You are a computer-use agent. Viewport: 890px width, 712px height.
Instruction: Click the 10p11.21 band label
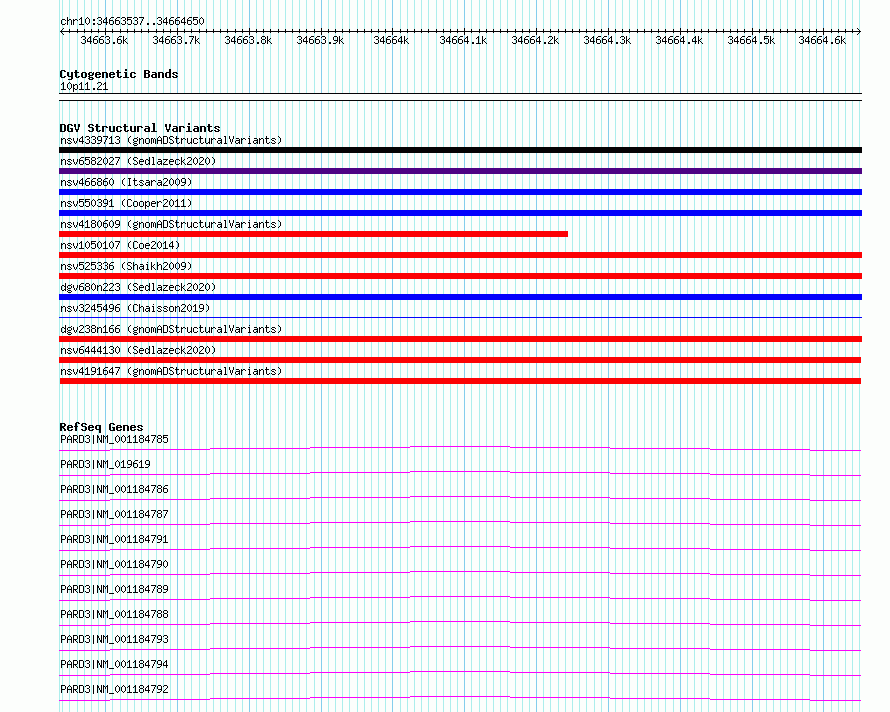(x=84, y=86)
